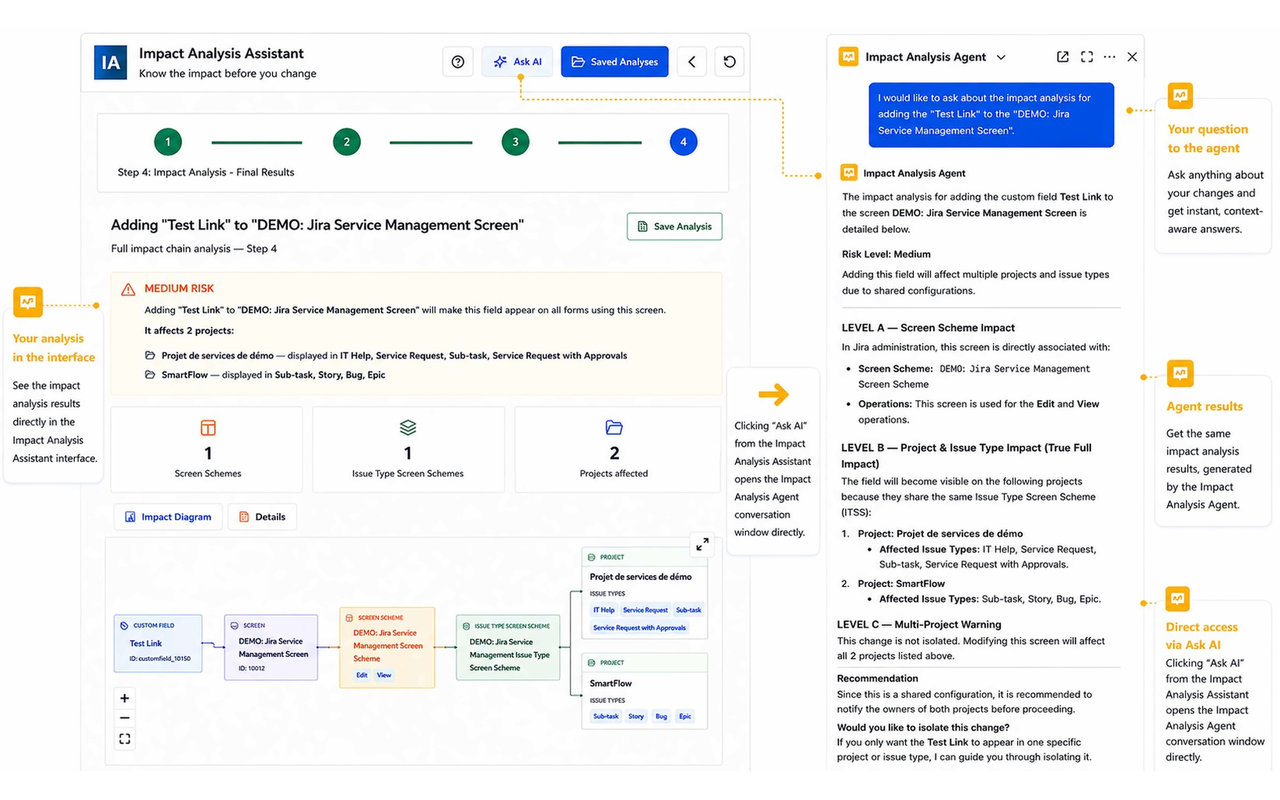
Task: Click the Issue Type Screen Schemes layers icon
Action: coord(408,428)
